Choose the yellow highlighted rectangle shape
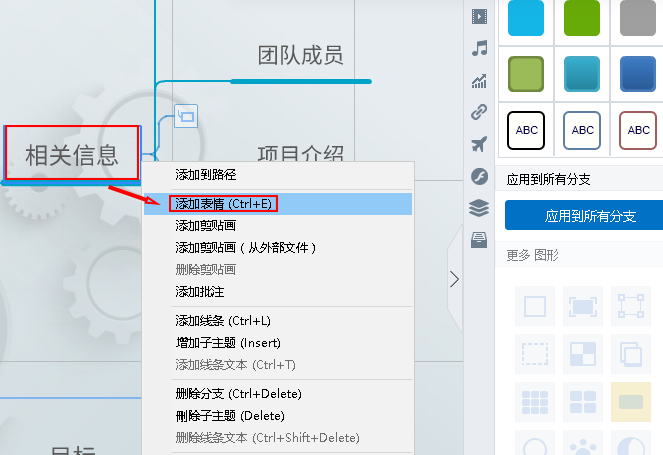The height and width of the screenshot is (455, 663). pos(630,401)
